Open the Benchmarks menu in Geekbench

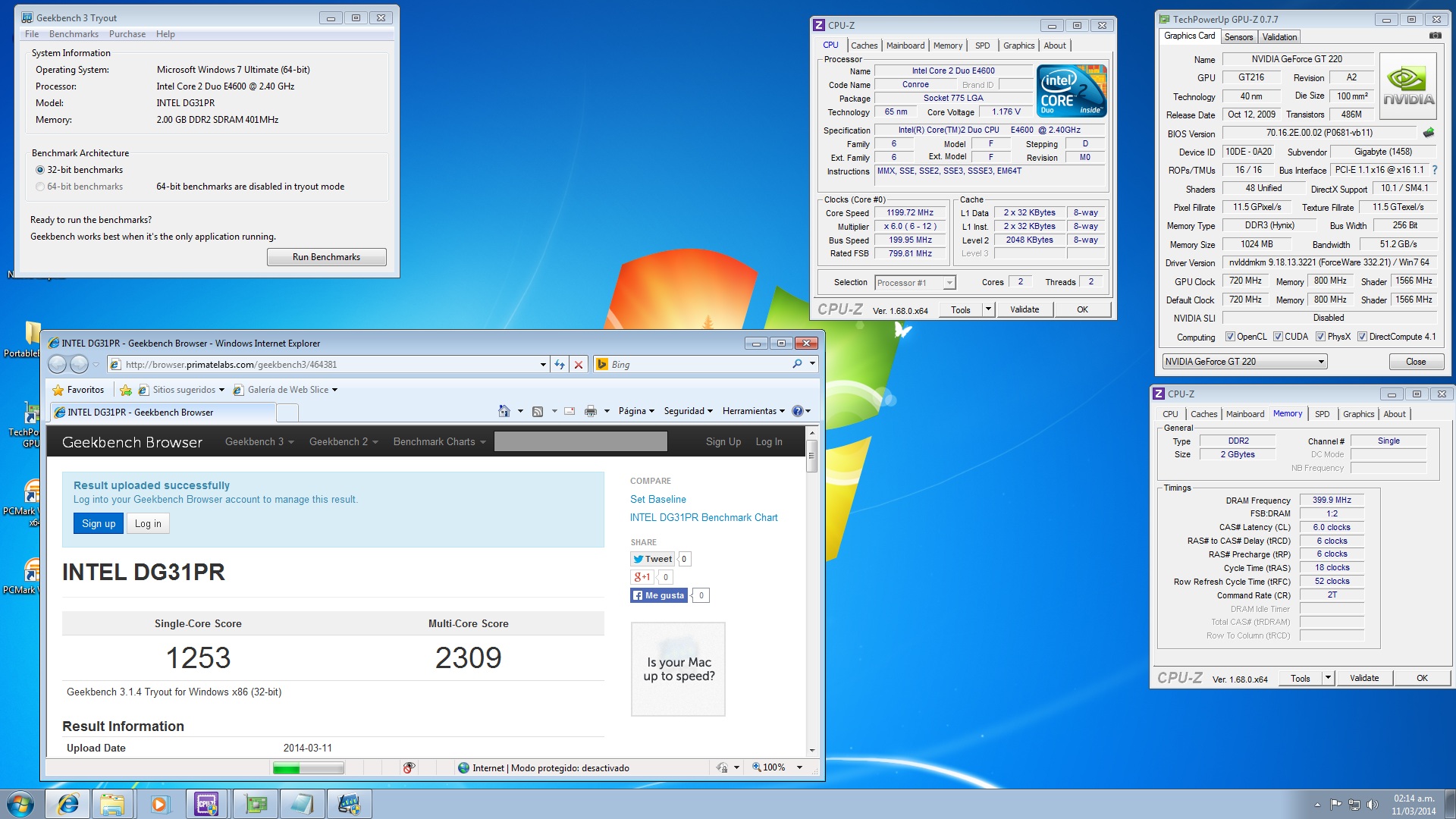(74, 34)
